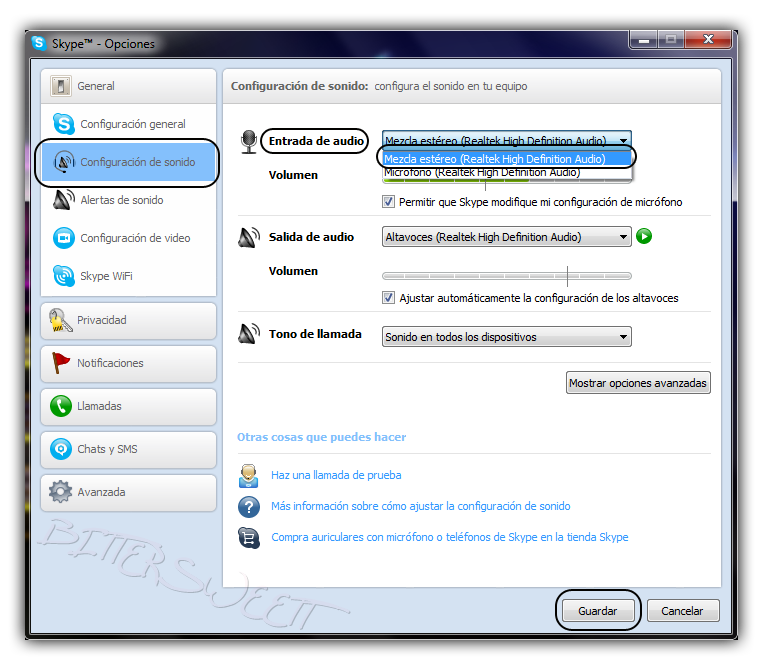Image resolution: width=766 pixels, height=671 pixels.
Task: Click the padlock icon for Privacidad
Action: [61, 320]
